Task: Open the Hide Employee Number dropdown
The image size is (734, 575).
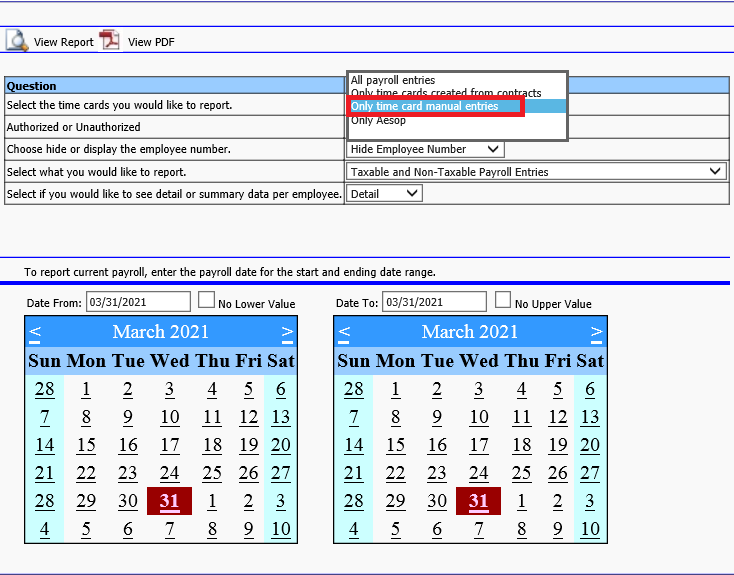Action: (x=425, y=149)
